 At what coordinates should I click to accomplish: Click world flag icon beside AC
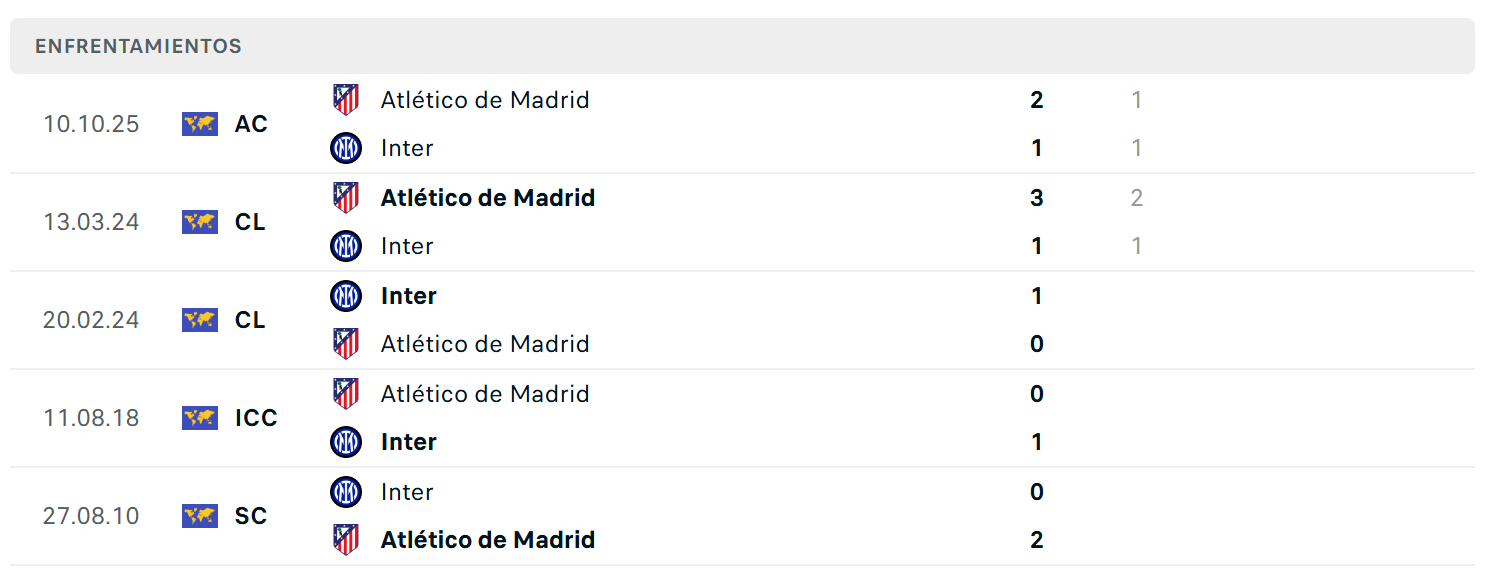(x=200, y=124)
